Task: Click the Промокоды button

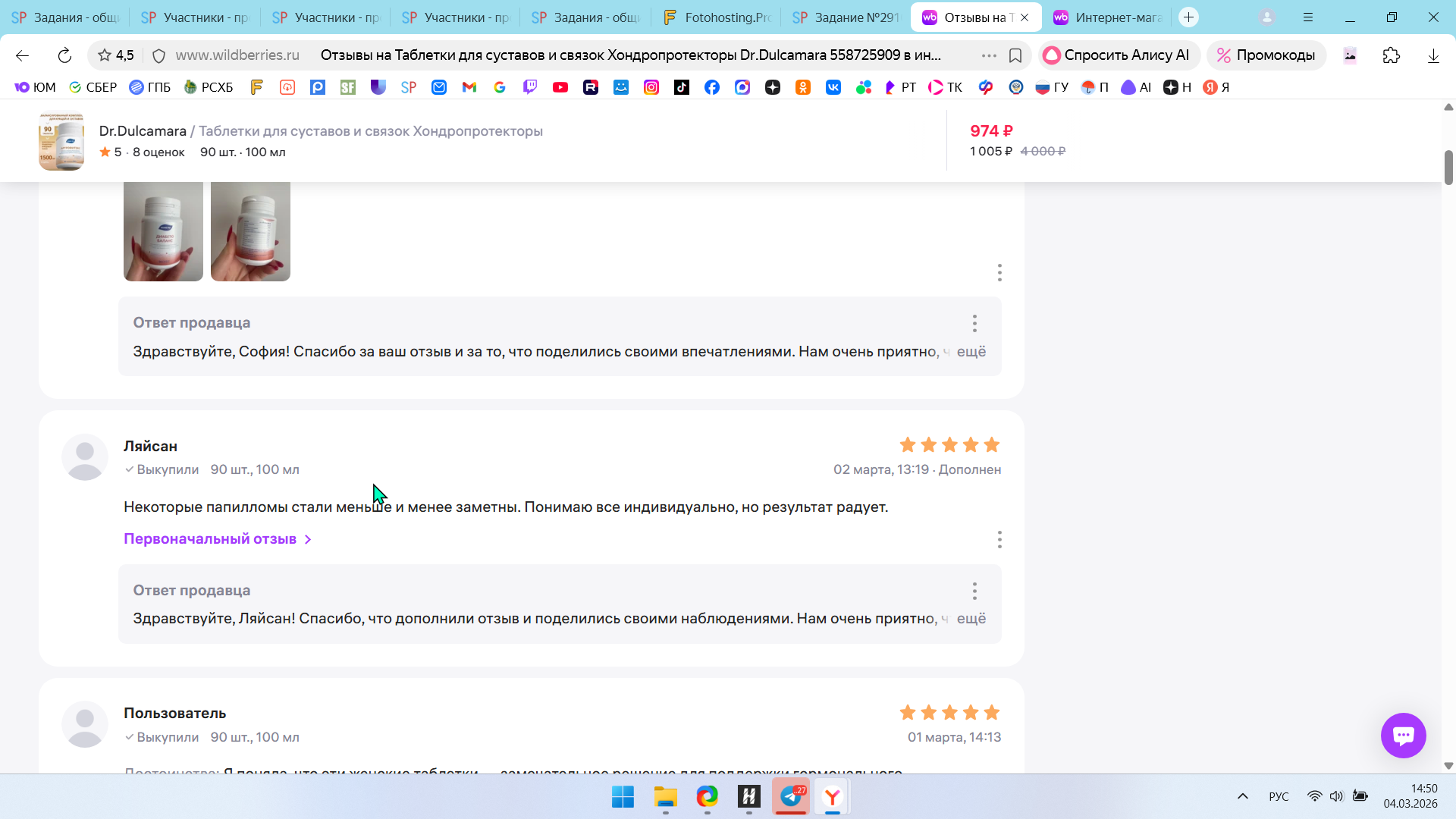Action: click(x=1266, y=55)
